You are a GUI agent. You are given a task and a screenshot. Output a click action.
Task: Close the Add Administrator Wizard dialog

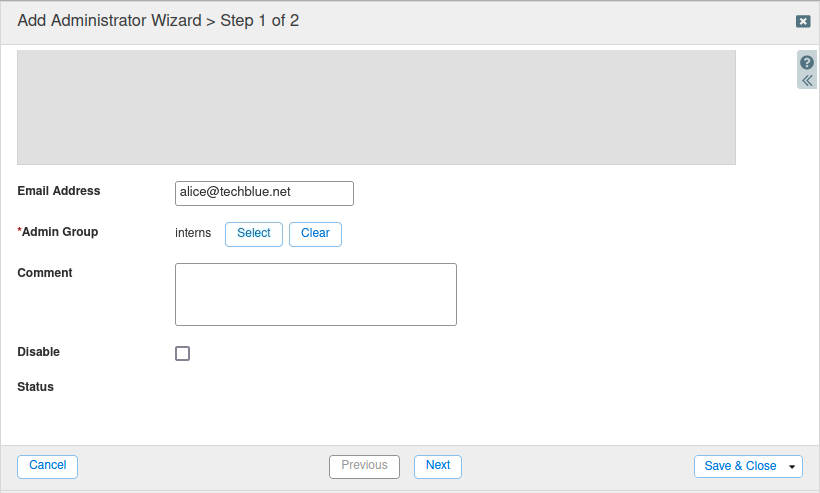803,21
